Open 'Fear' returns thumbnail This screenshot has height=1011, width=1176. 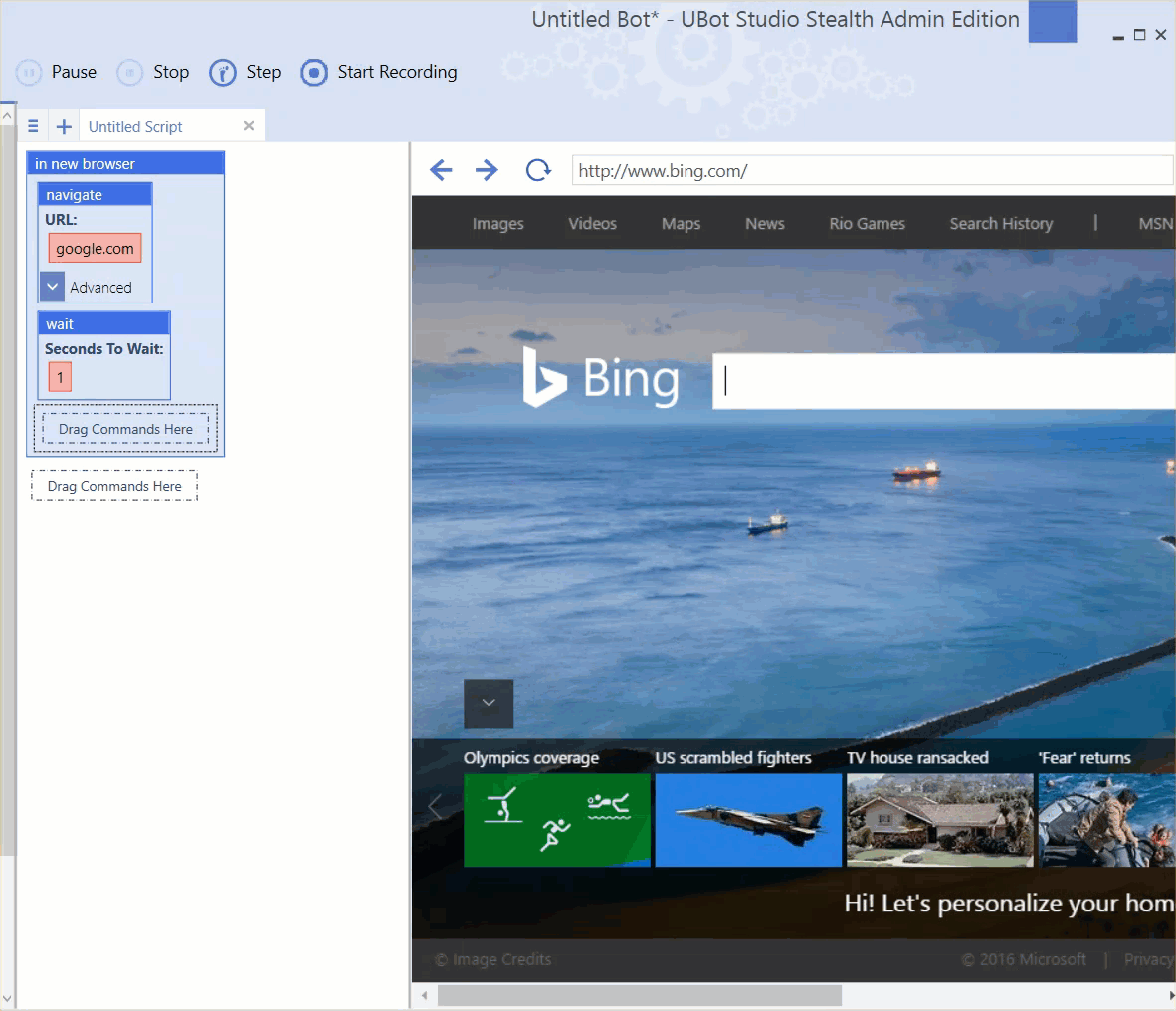[1107, 820]
